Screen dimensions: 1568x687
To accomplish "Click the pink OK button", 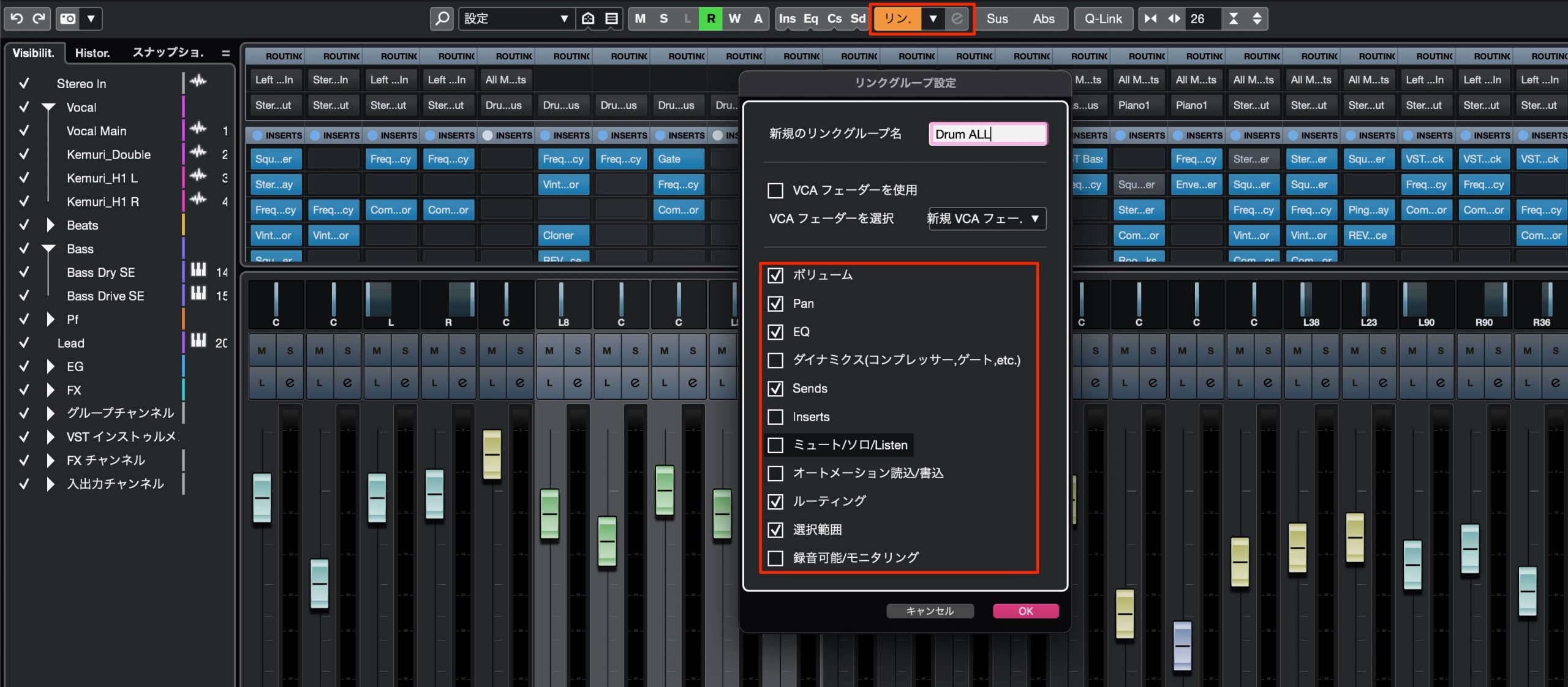I will tap(1025, 611).
